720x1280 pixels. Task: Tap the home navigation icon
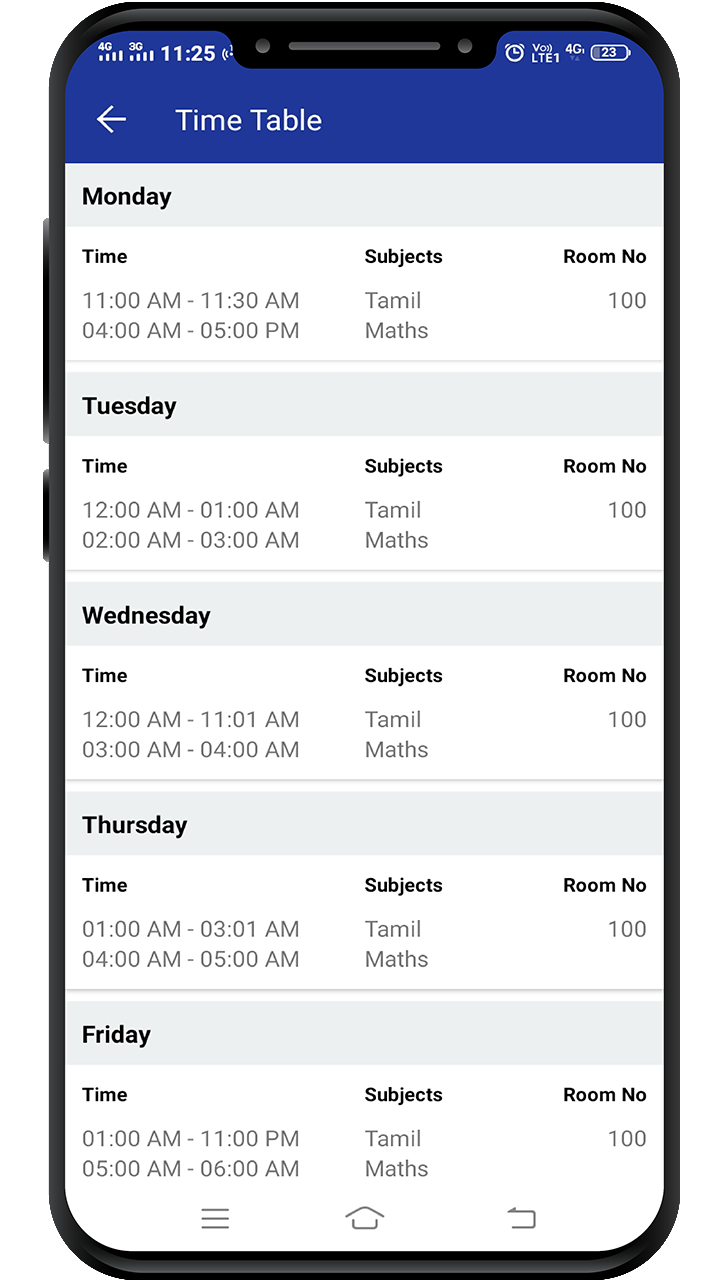[365, 1217]
